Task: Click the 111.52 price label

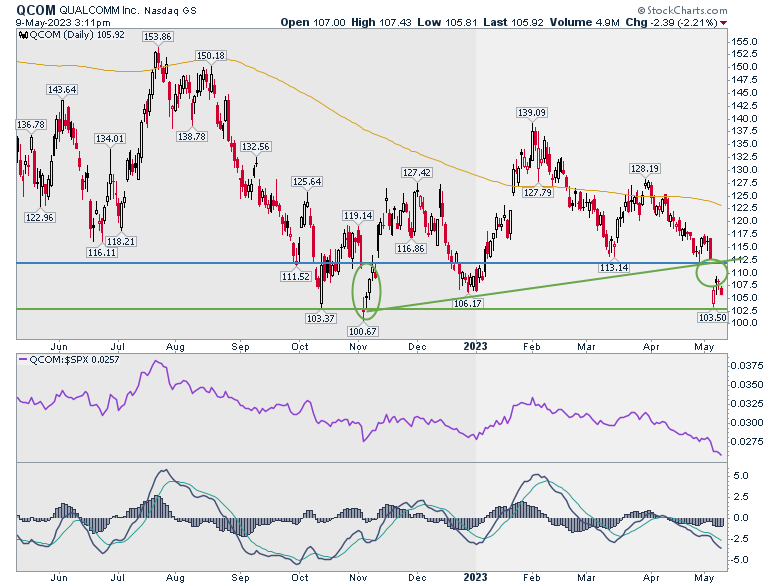Action: [x=295, y=276]
